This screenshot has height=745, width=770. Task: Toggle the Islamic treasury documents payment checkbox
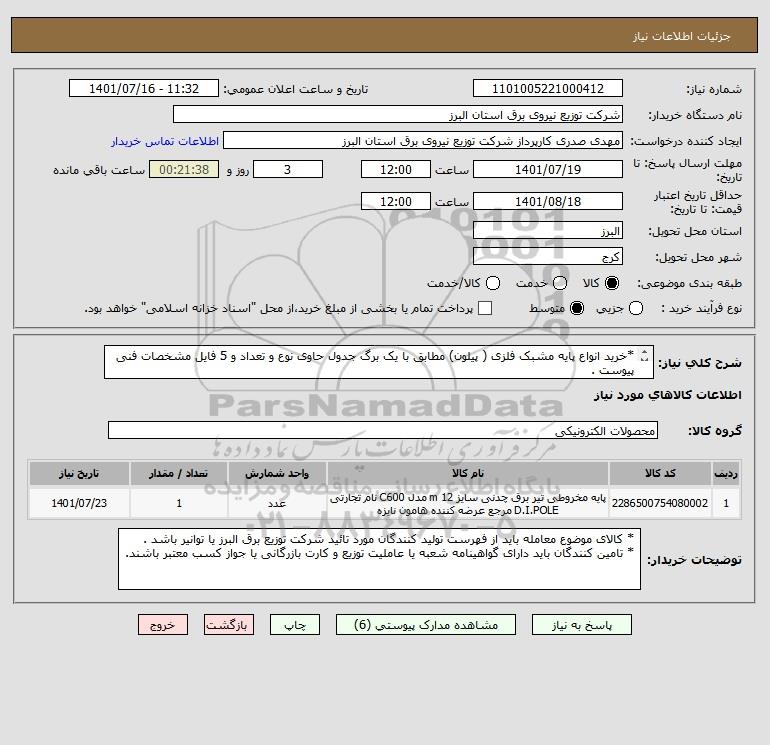[x=485, y=308]
